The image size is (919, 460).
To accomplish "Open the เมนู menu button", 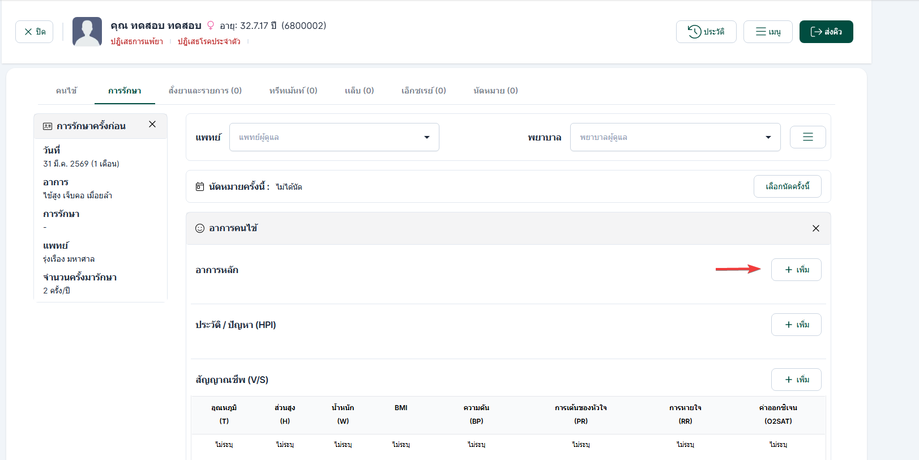I will click(768, 32).
